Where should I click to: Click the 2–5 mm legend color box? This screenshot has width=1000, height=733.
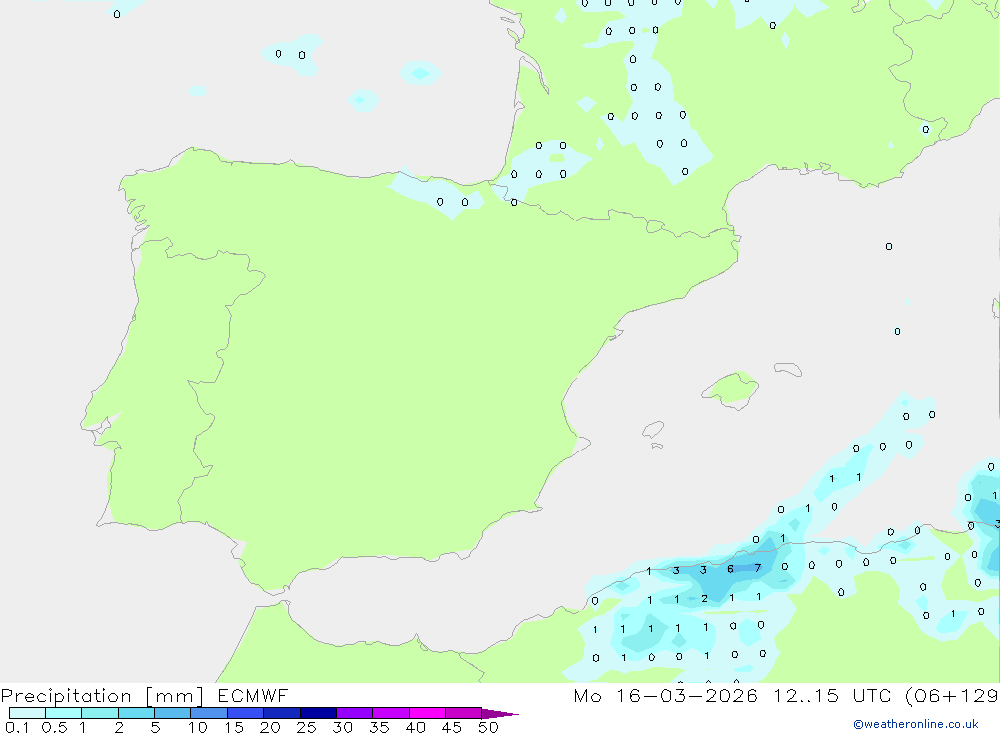pos(136,713)
